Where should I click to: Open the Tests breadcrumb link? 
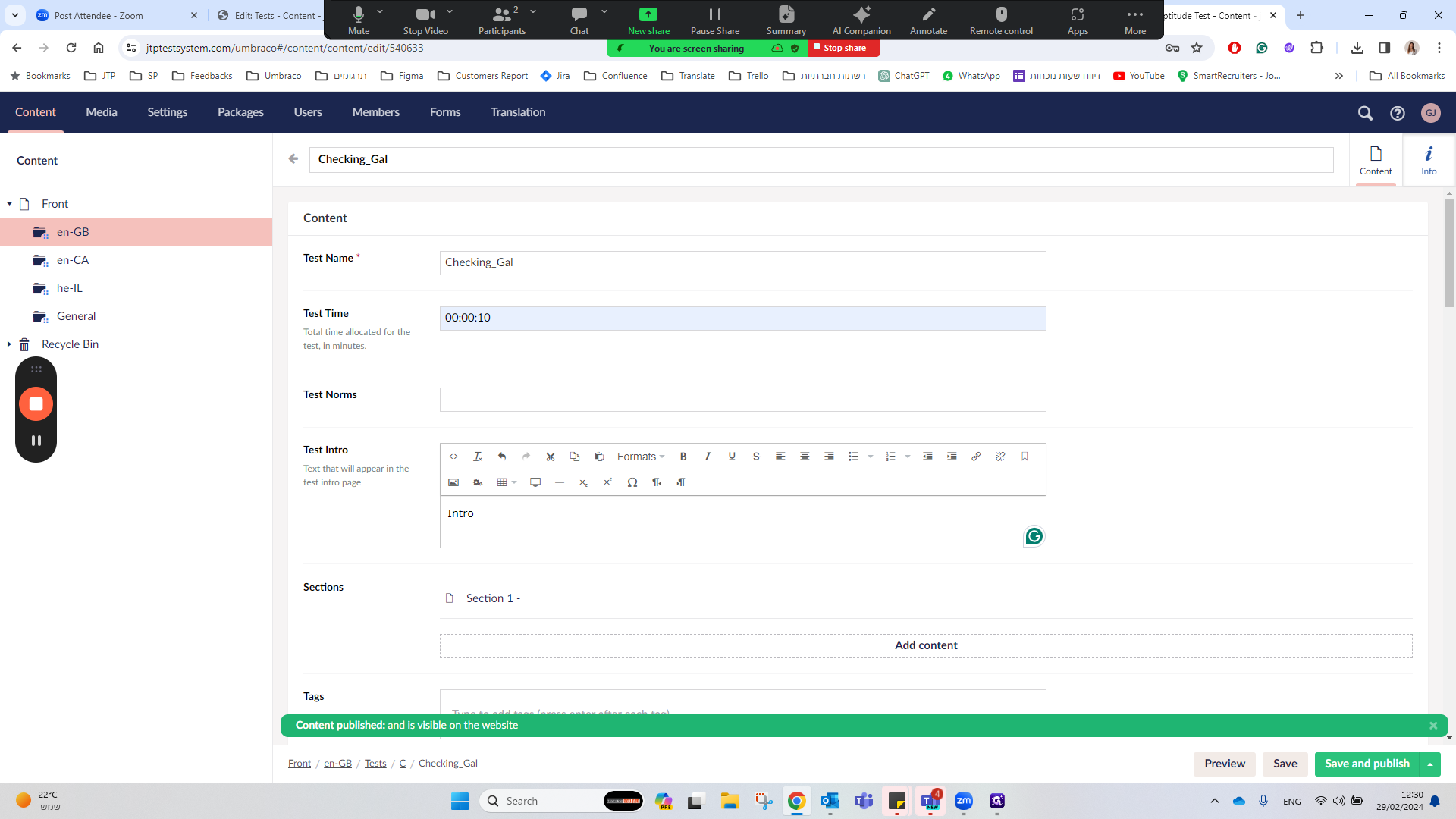tap(375, 764)
